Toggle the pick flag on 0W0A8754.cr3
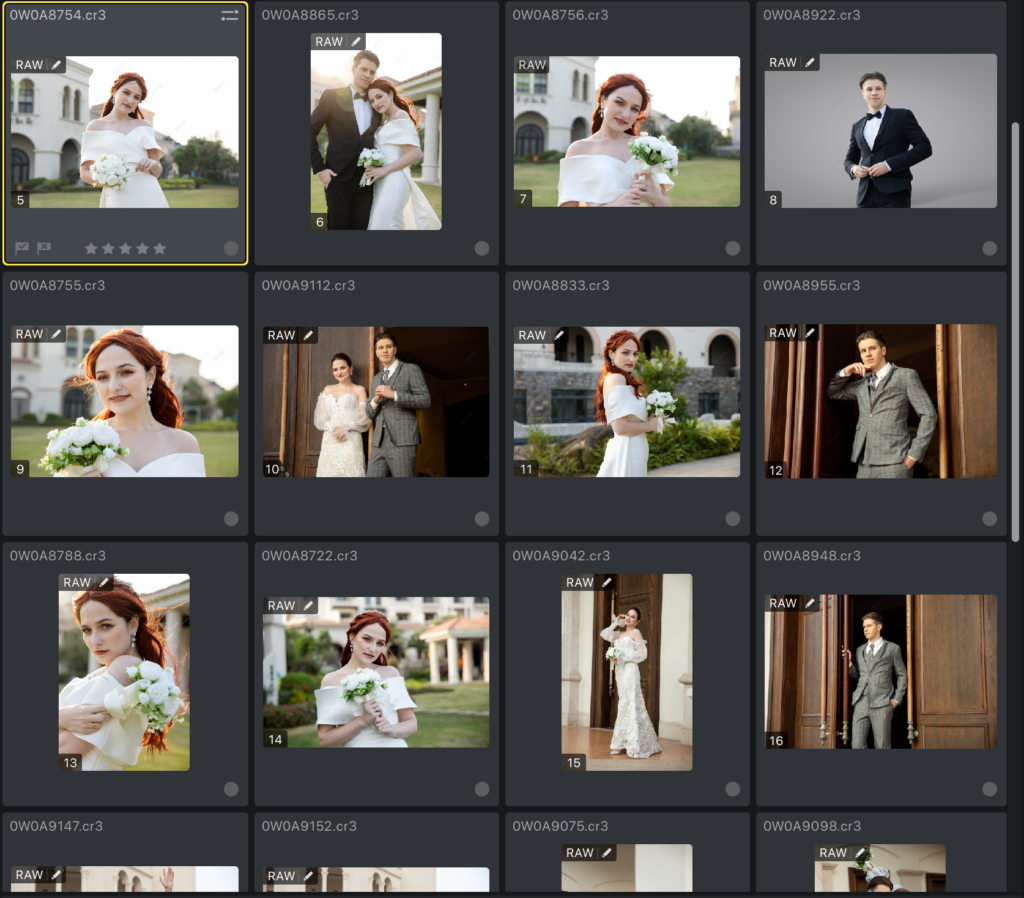1024x898 pixels. click(22, 248)
